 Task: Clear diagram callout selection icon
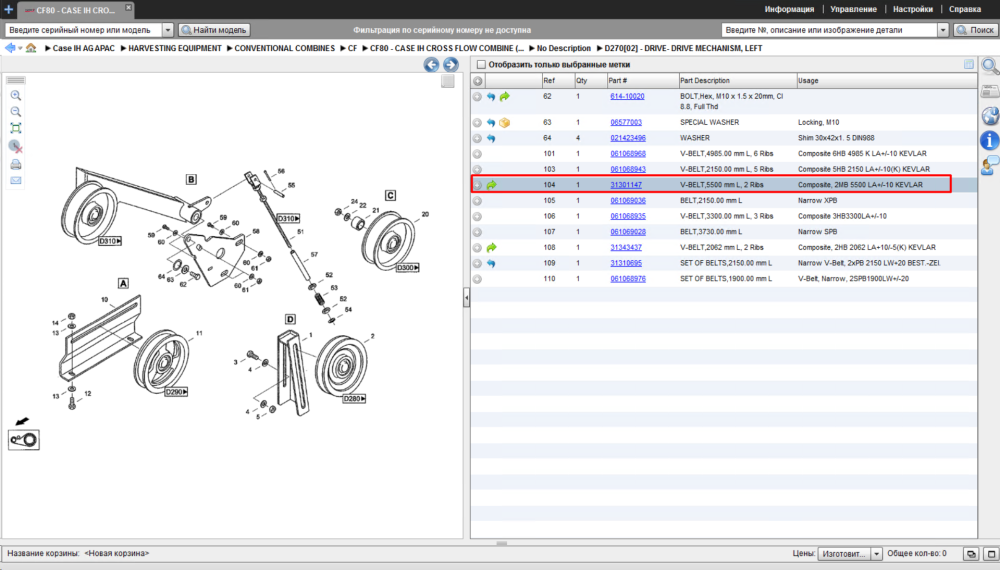16,147
